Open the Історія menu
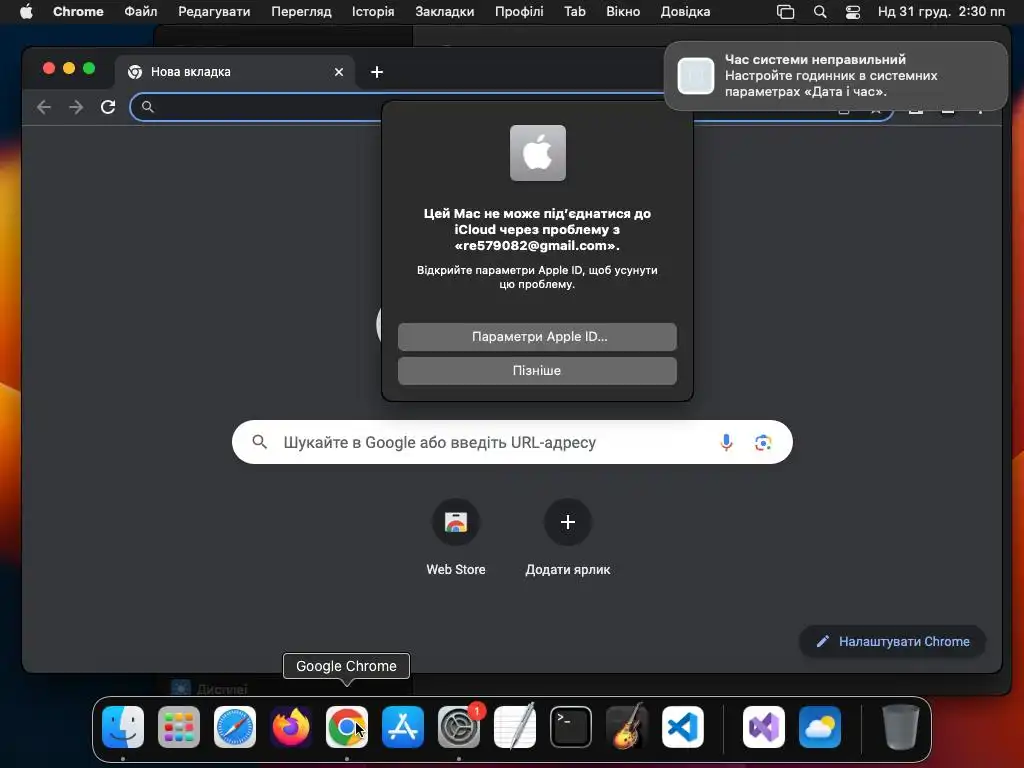This screenshot has width=1024, height=768. (373, 12)
